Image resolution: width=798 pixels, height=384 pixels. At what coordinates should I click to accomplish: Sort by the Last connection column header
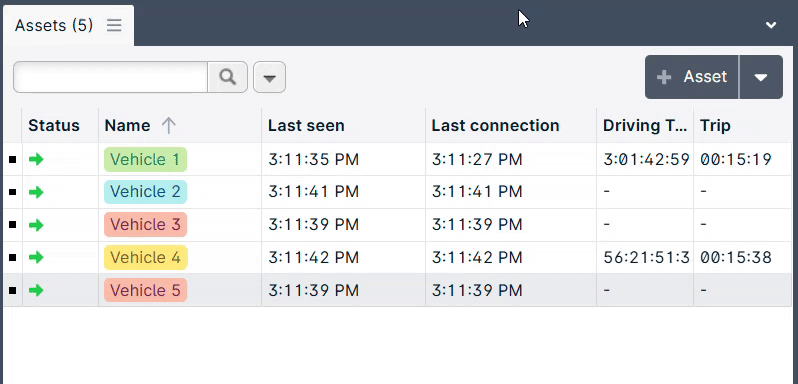(x=495, y=126)
